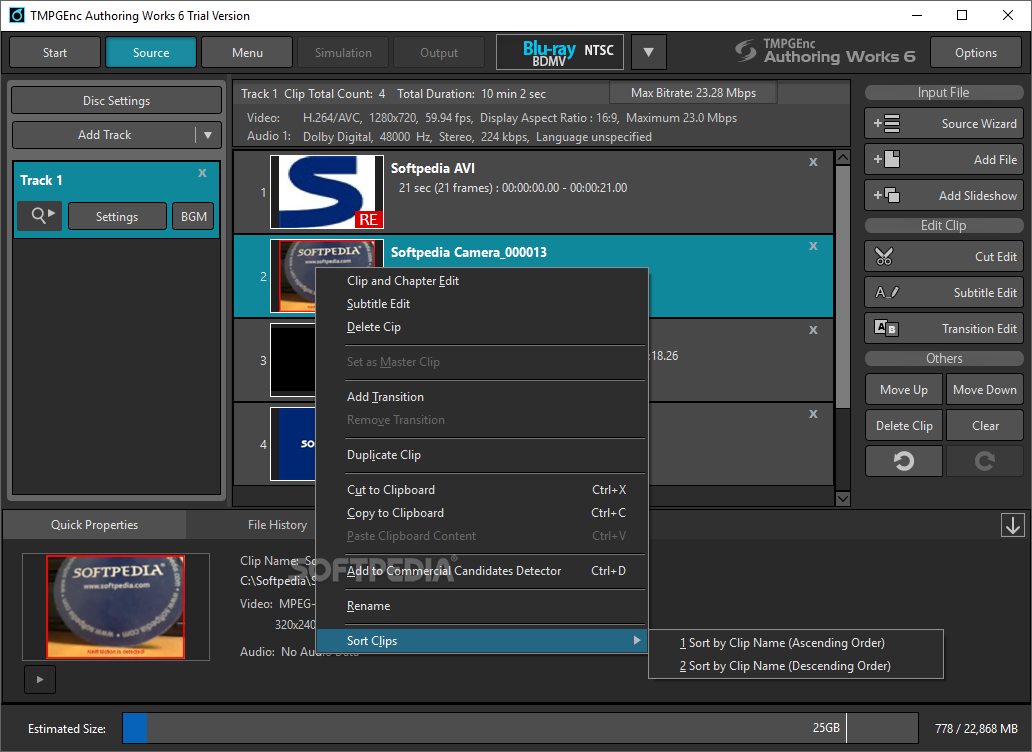Click the Quick Properties preview thumbnail

pos(115,606)
